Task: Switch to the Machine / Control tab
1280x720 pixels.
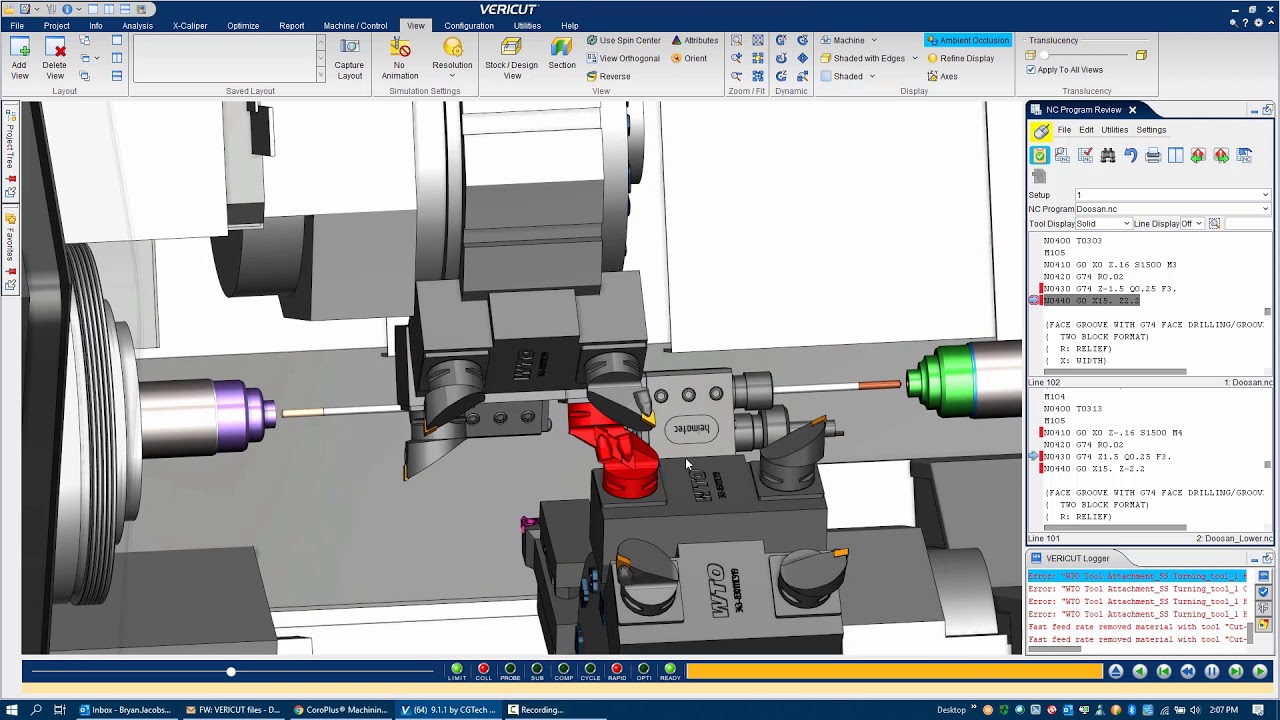Action: (355, 26)
